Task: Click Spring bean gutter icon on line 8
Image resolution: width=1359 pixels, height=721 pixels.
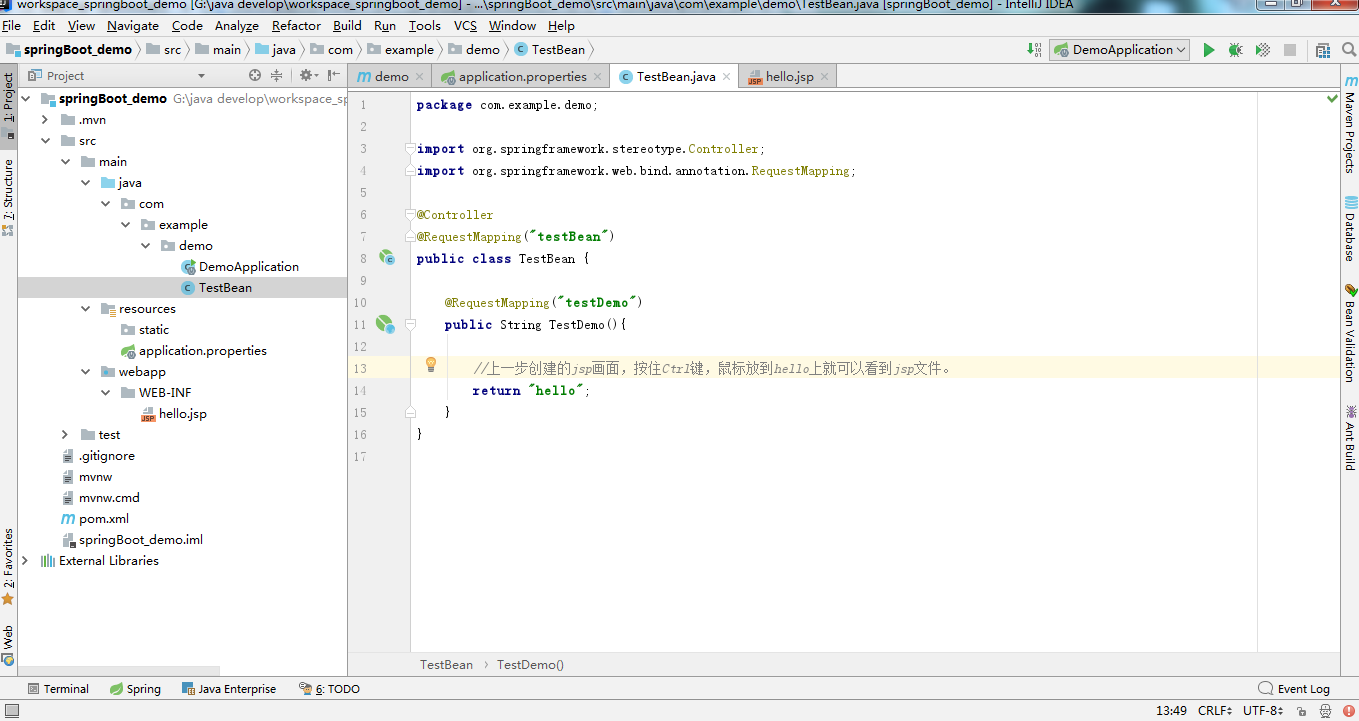Action: pos(387,258)
